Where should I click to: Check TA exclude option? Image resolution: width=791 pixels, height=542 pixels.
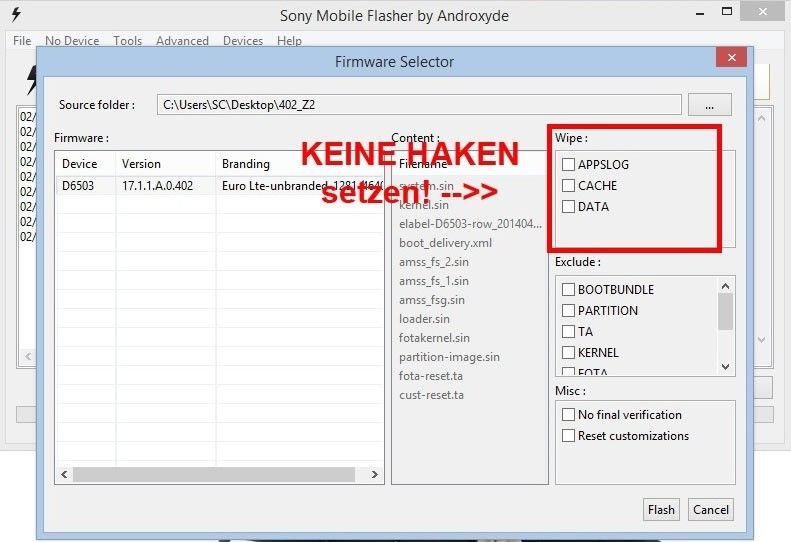coord(569,332)
